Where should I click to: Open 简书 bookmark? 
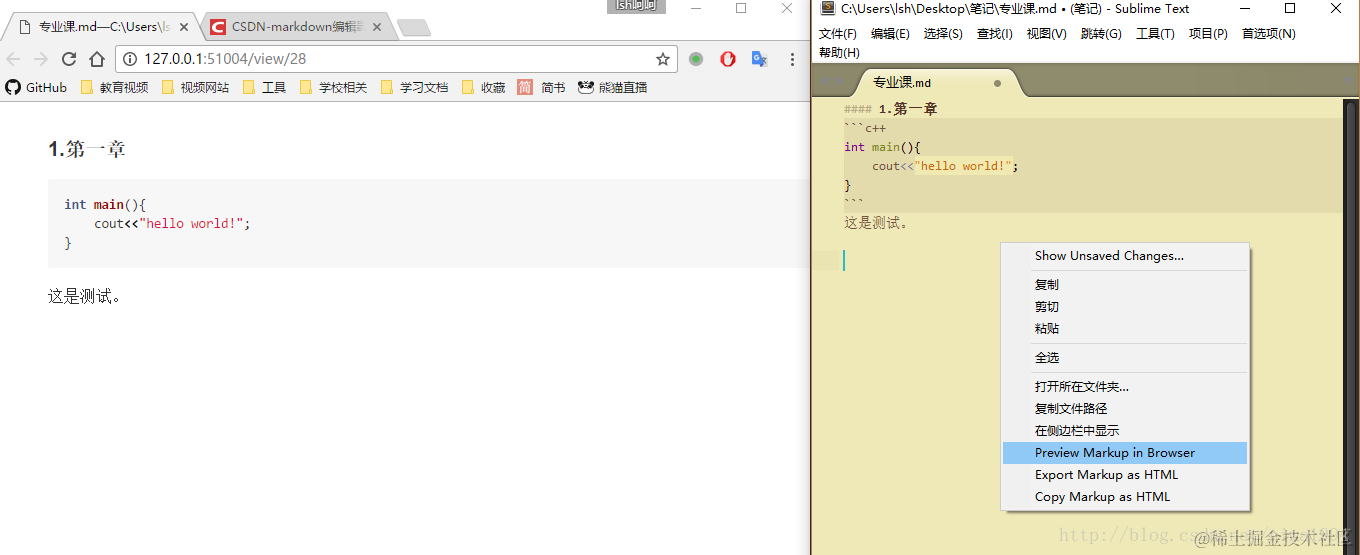pyautogui.click(x=541, y=87)
